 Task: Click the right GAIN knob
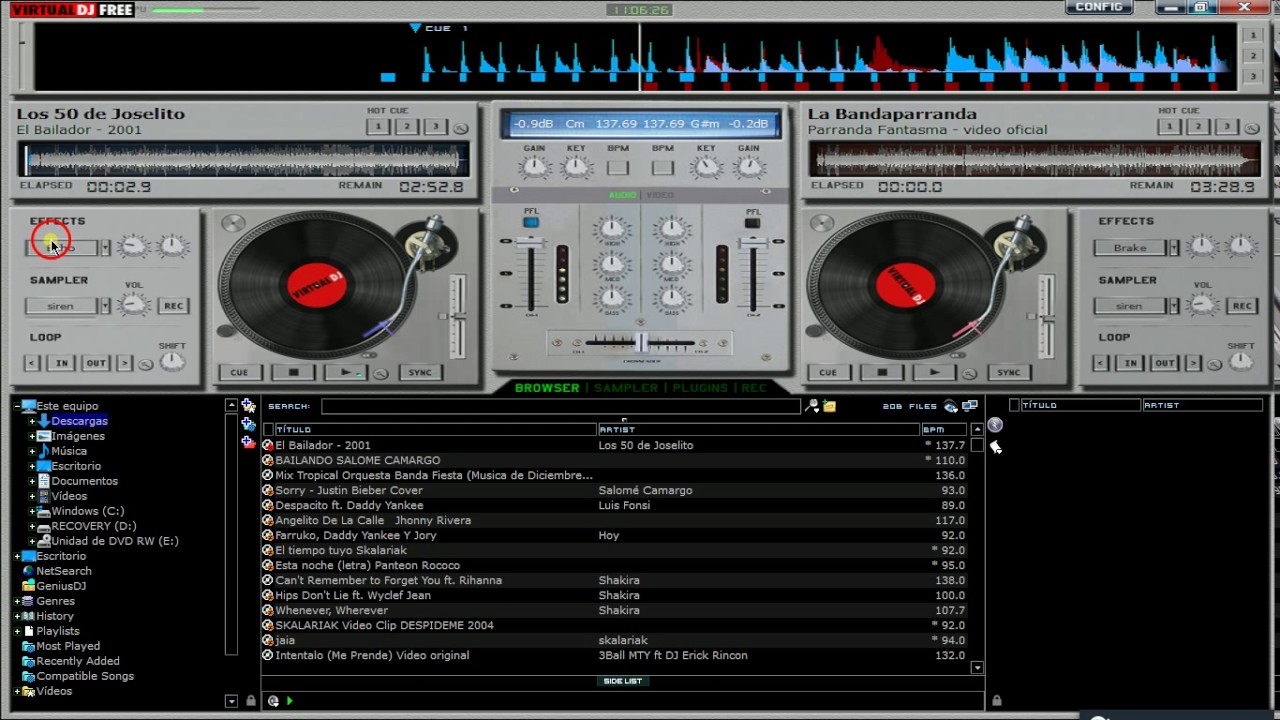pos(748,167)
